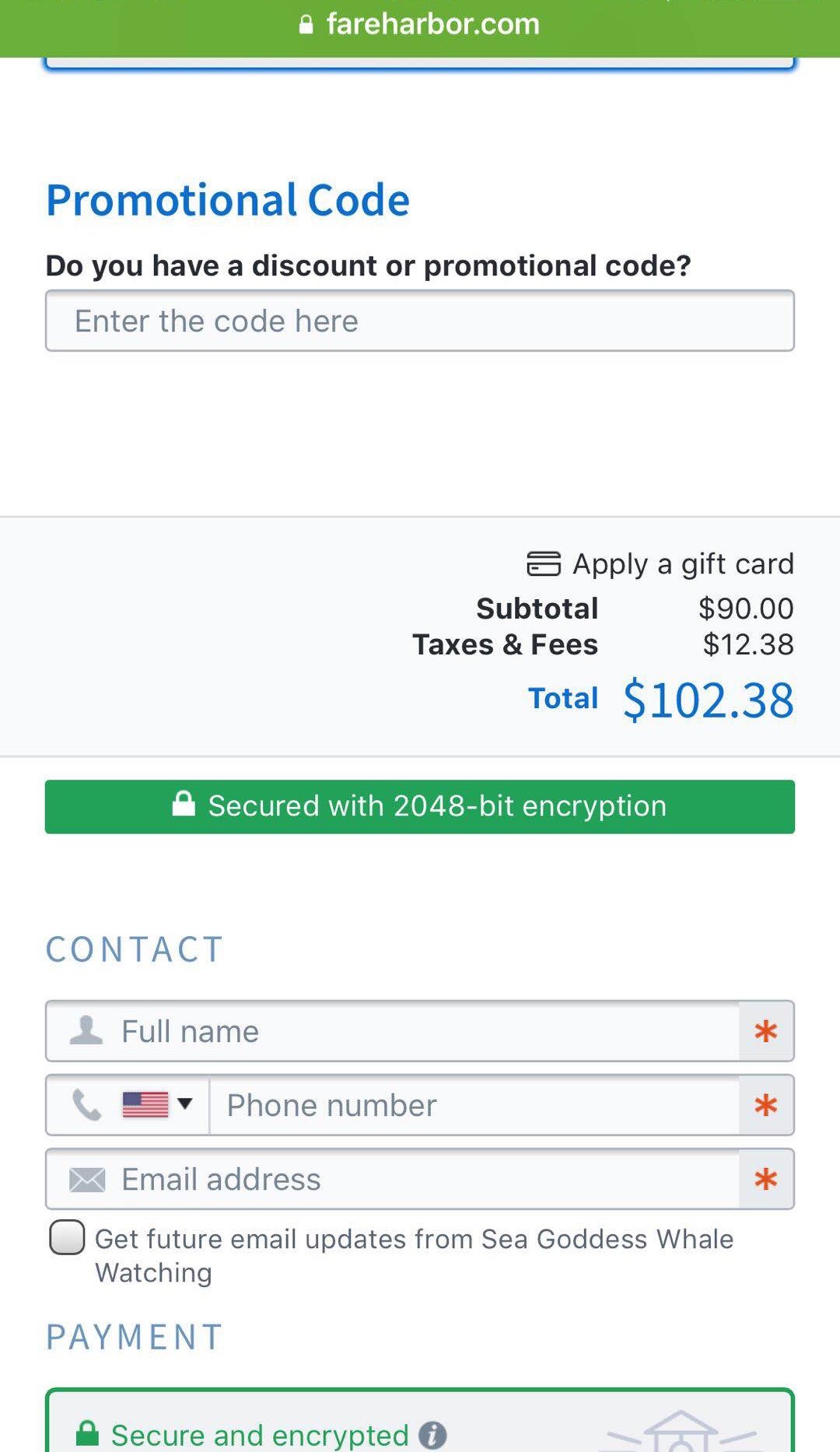Click the Apply a gift card link
This screenshot has height=1452, width=840.
pyautogui.click(x=683, y=563)
